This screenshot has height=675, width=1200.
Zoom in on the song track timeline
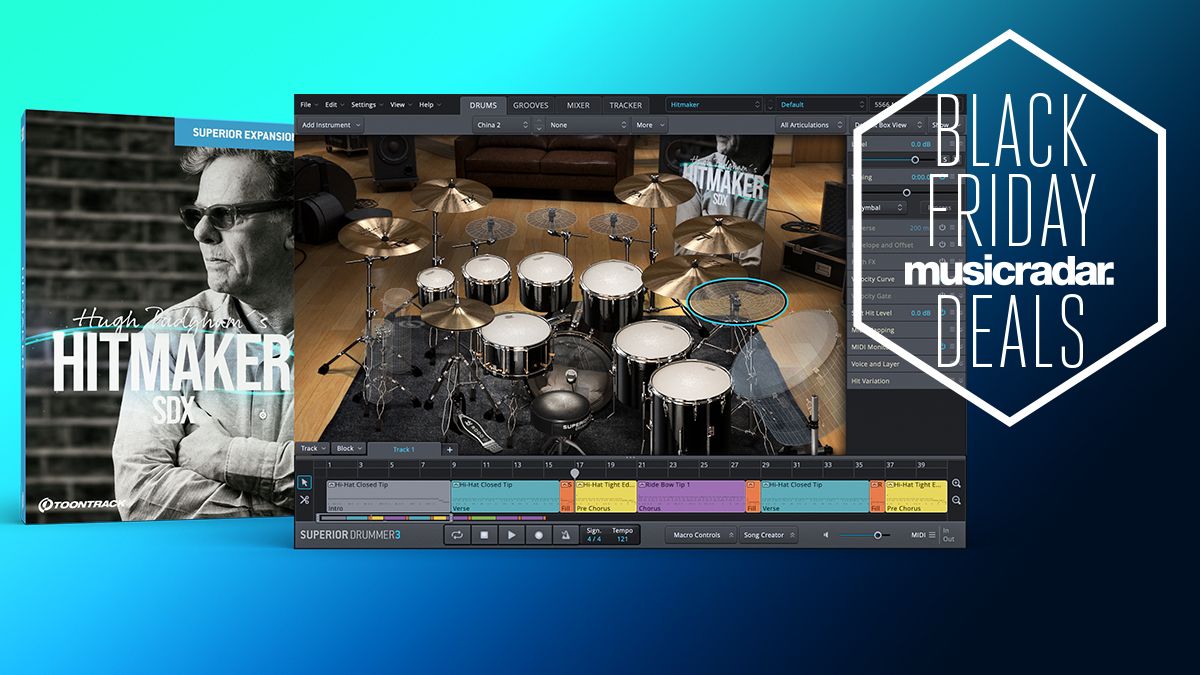click(957, 483)
